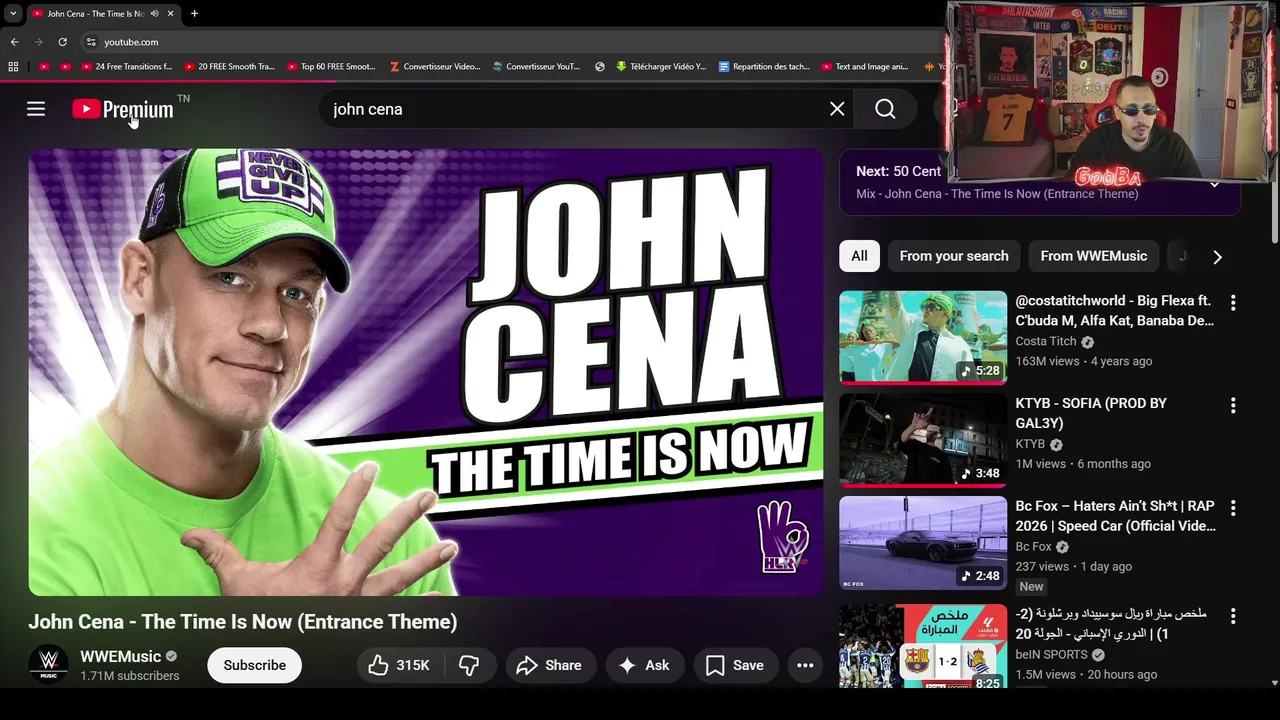The width and height of the screenshot is (1280, 720).
Task: Open options menu for Big Flexa video
Action: tap(1233, 302)
